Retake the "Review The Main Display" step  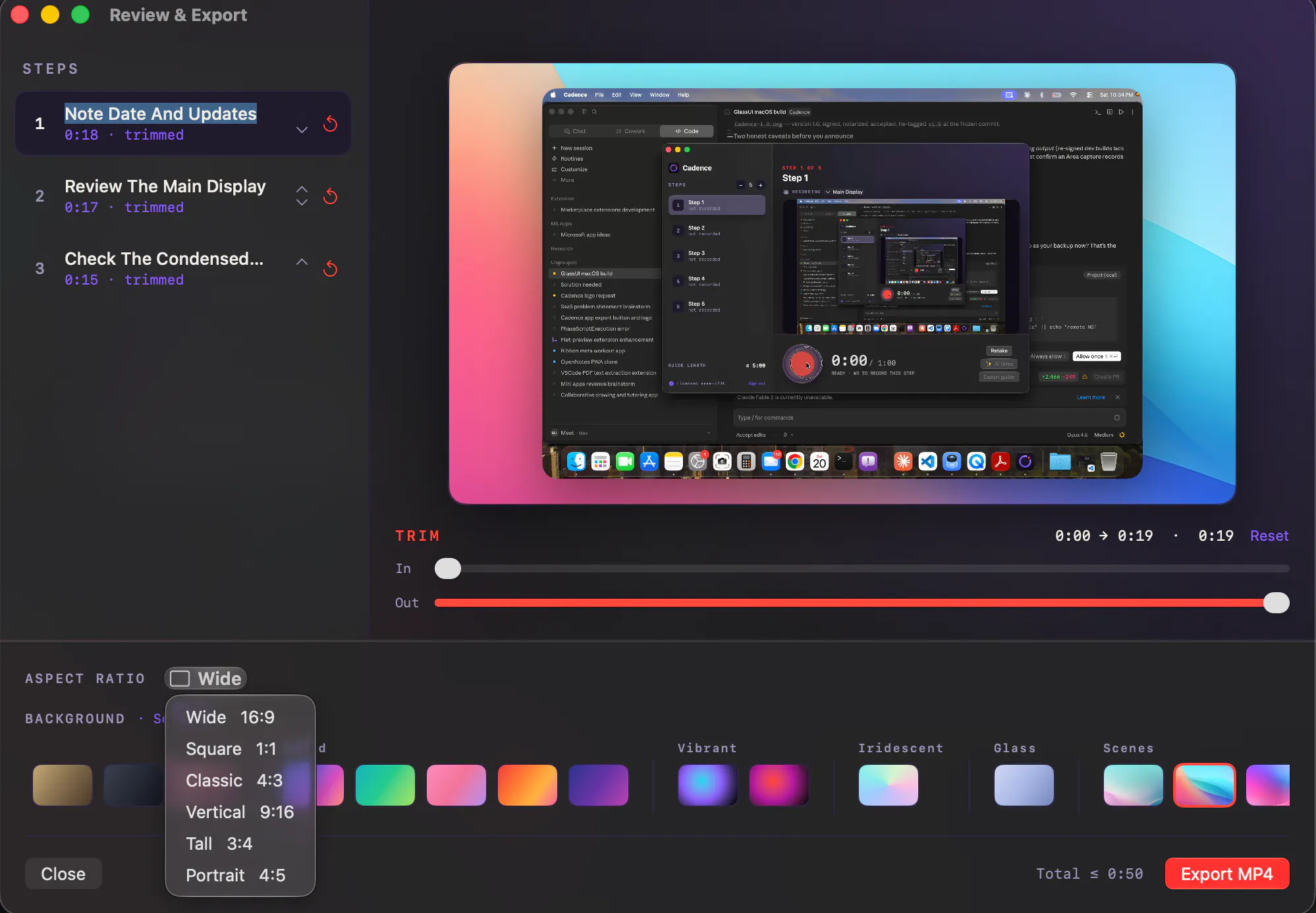[331, 196]
